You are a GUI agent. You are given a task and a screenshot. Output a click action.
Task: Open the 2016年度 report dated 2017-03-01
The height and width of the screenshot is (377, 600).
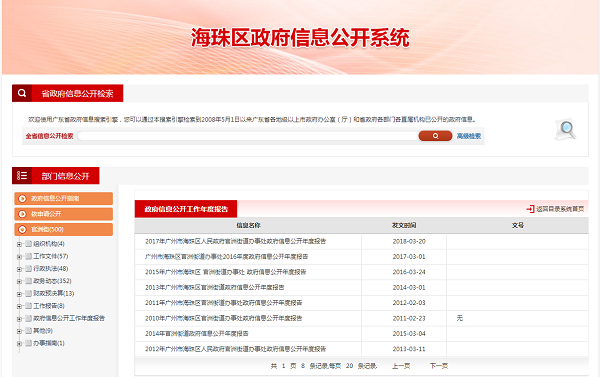(227, 257)
